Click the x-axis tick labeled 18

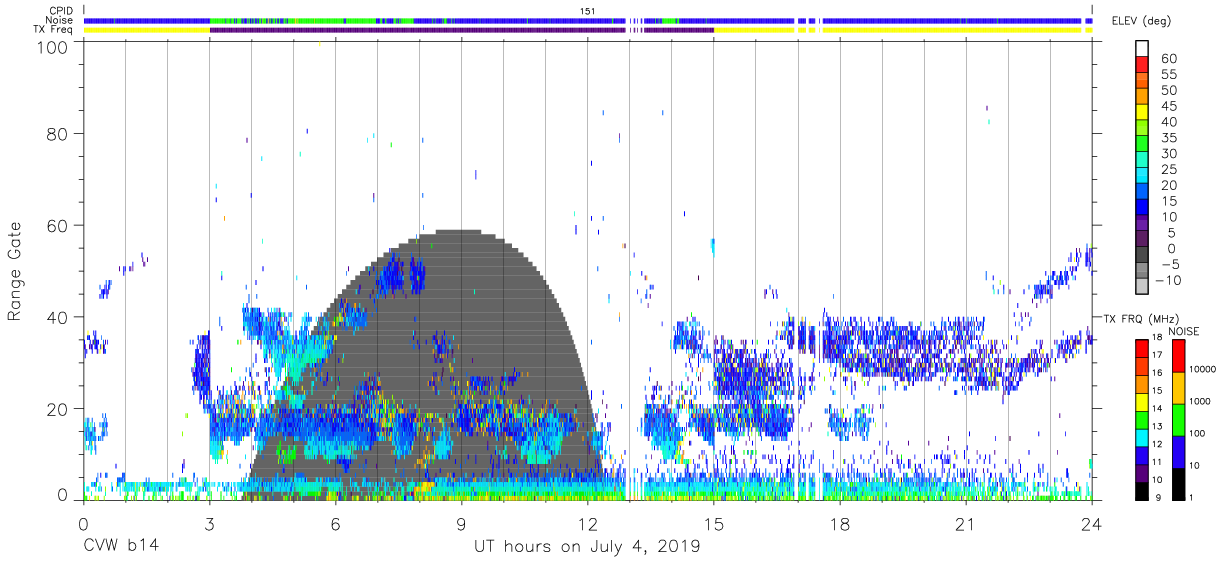pyautogui.click(x=839, y=524)
